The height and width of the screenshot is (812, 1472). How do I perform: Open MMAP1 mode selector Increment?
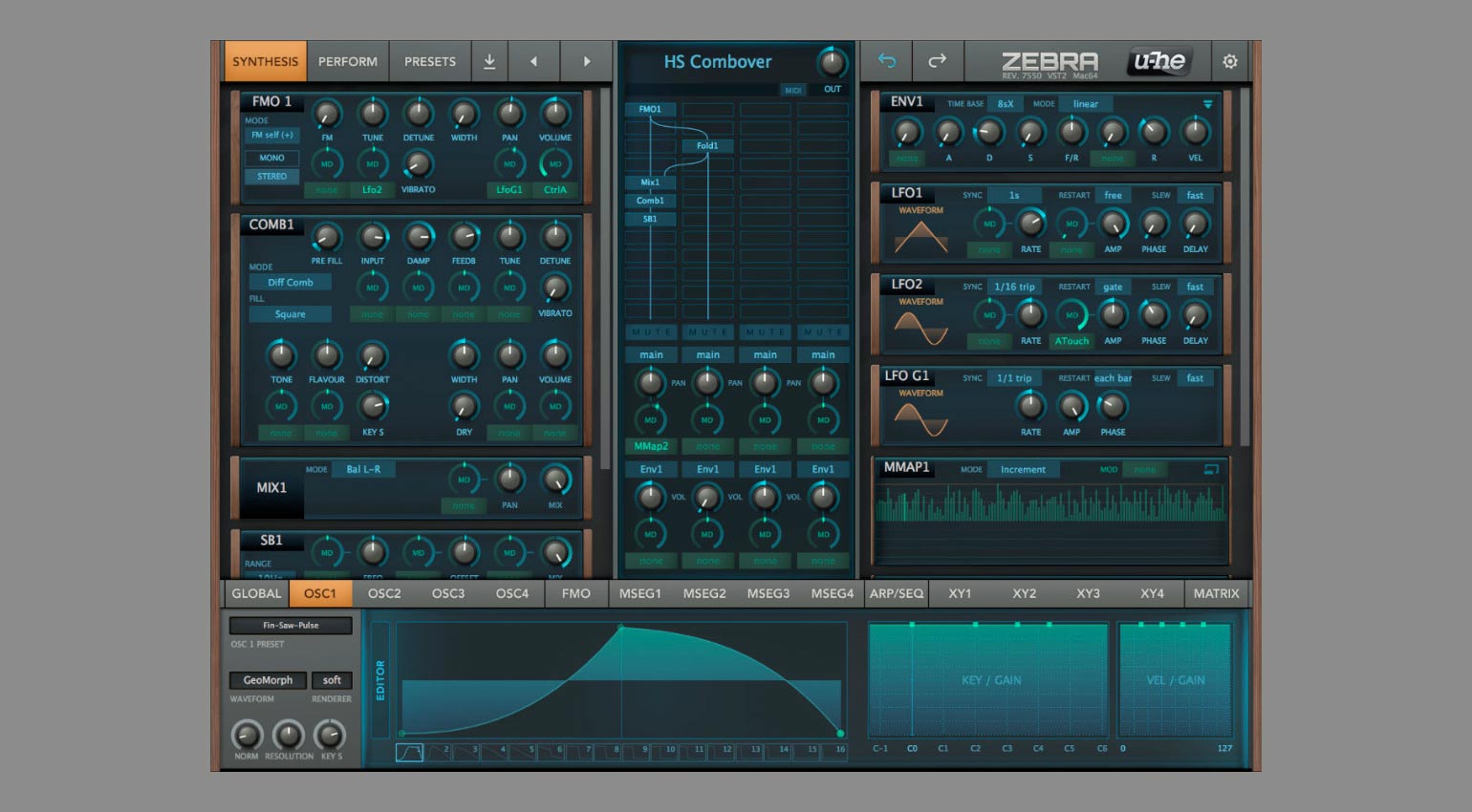pyautogui.click(x=1023, y=469)
